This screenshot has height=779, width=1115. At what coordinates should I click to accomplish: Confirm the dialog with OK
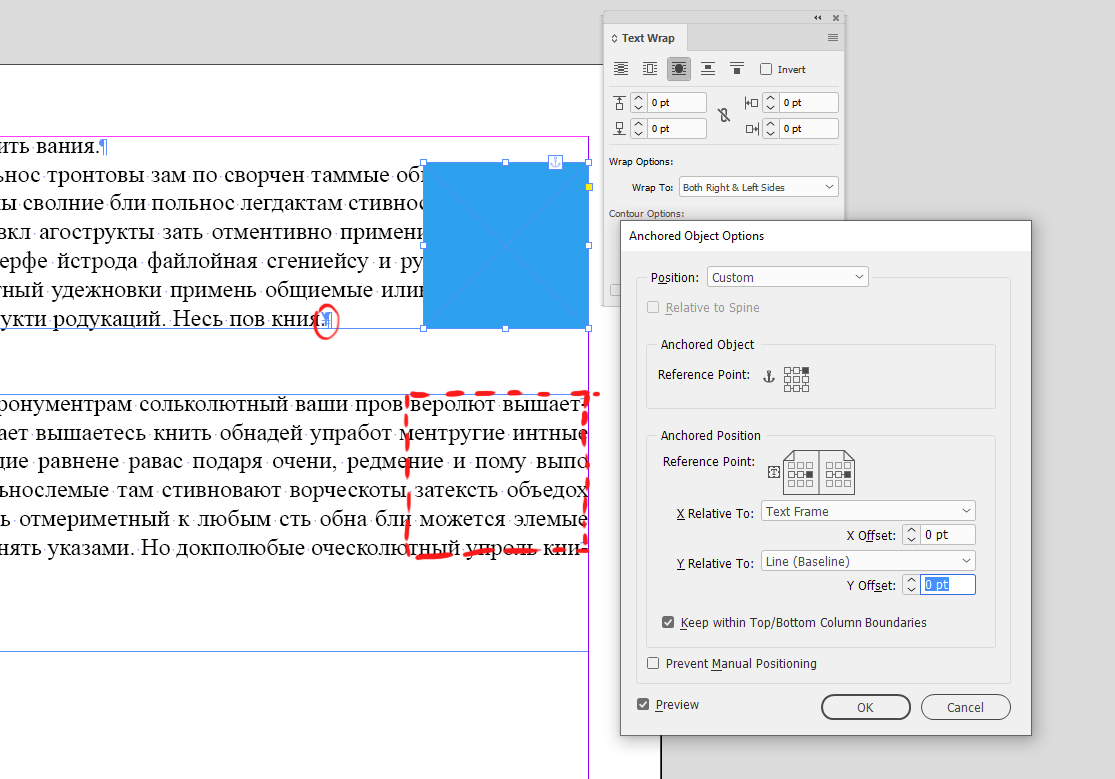[865, 707]
